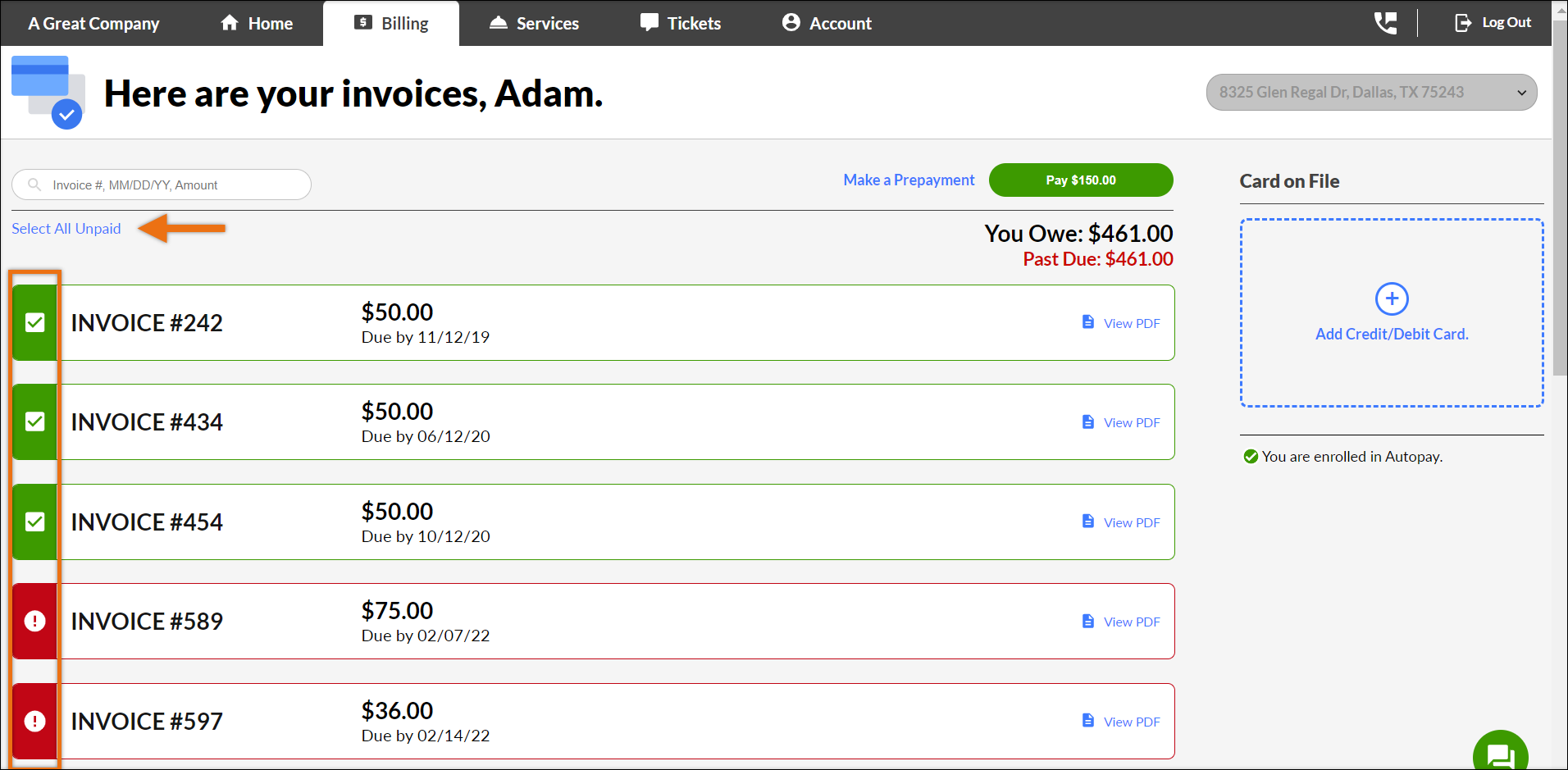Click Due by 11/12/19 text
1568x770 pixels.
click(426, 337)
